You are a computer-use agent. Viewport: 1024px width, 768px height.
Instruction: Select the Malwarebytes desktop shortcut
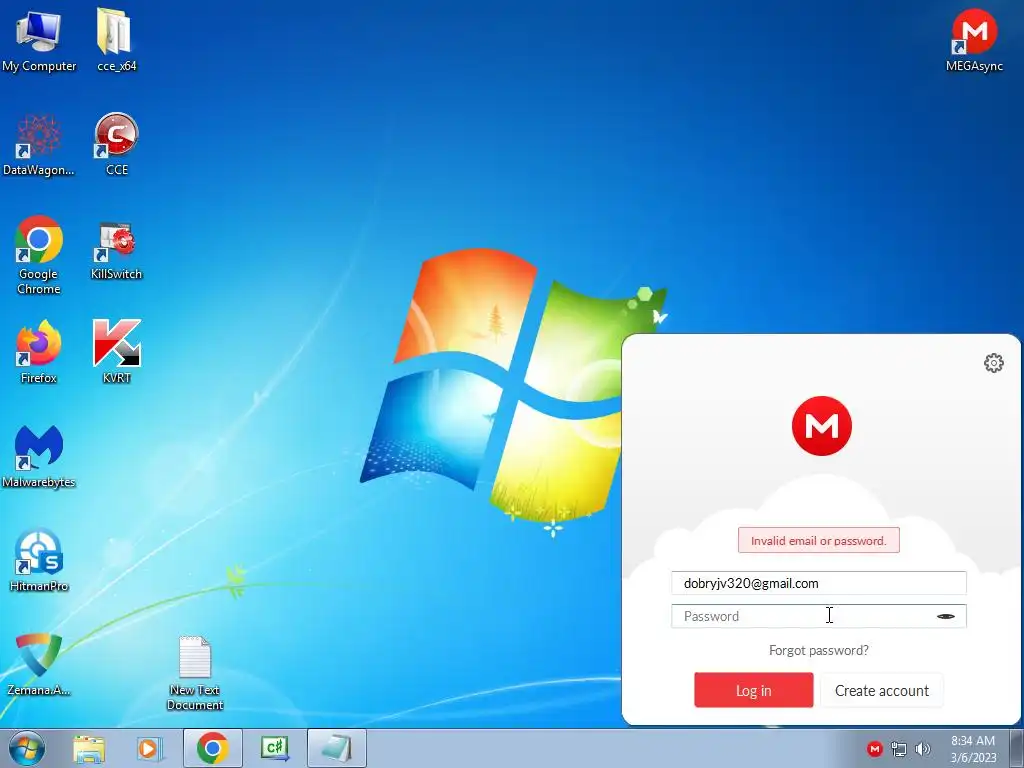pyautogui.click(x=39, y=456)
